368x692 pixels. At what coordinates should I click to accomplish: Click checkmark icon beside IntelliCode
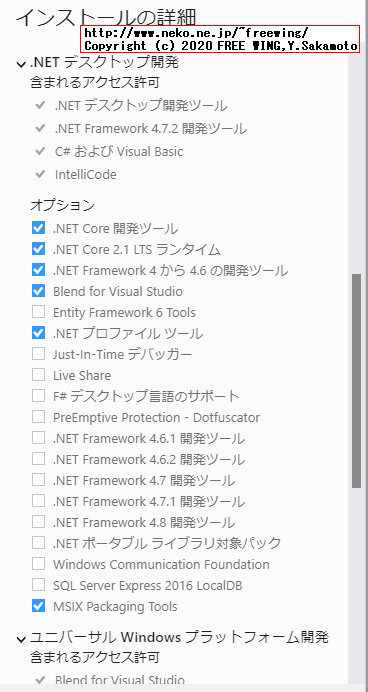click(x=40, y=174)
